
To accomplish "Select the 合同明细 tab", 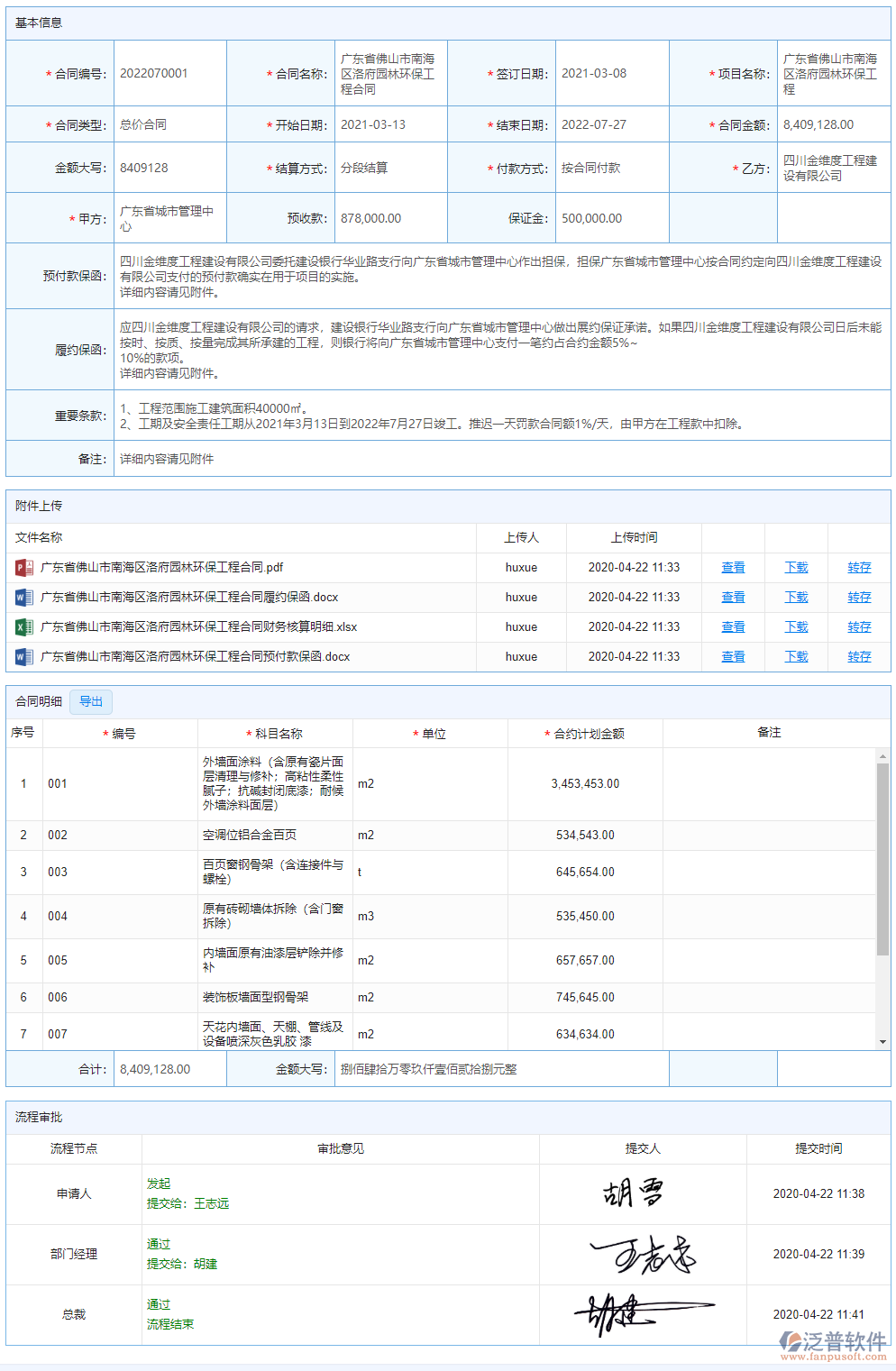I will coord(39,701).
